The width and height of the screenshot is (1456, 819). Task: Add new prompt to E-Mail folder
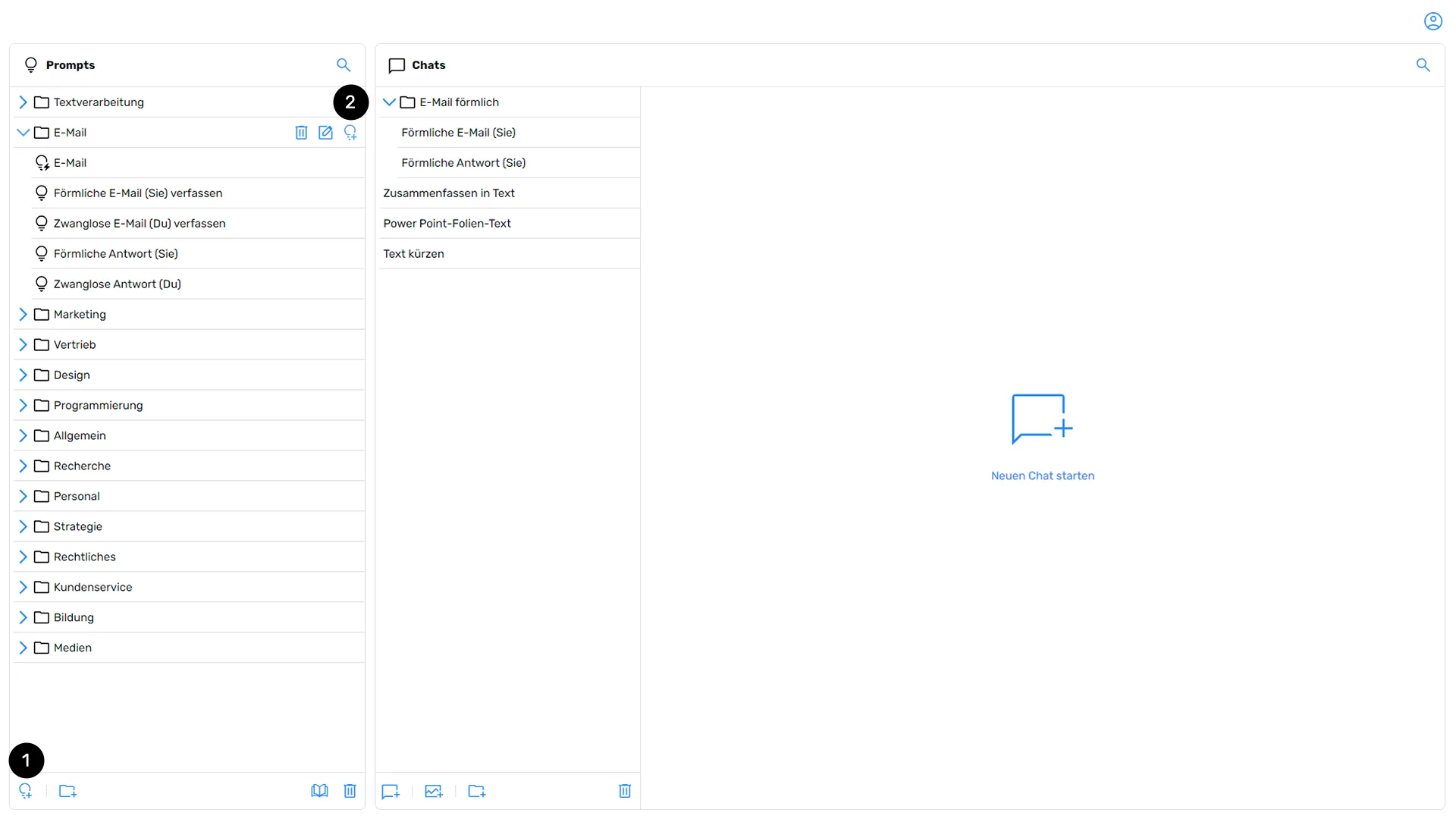pyautogui.click(x=350, y=133)
